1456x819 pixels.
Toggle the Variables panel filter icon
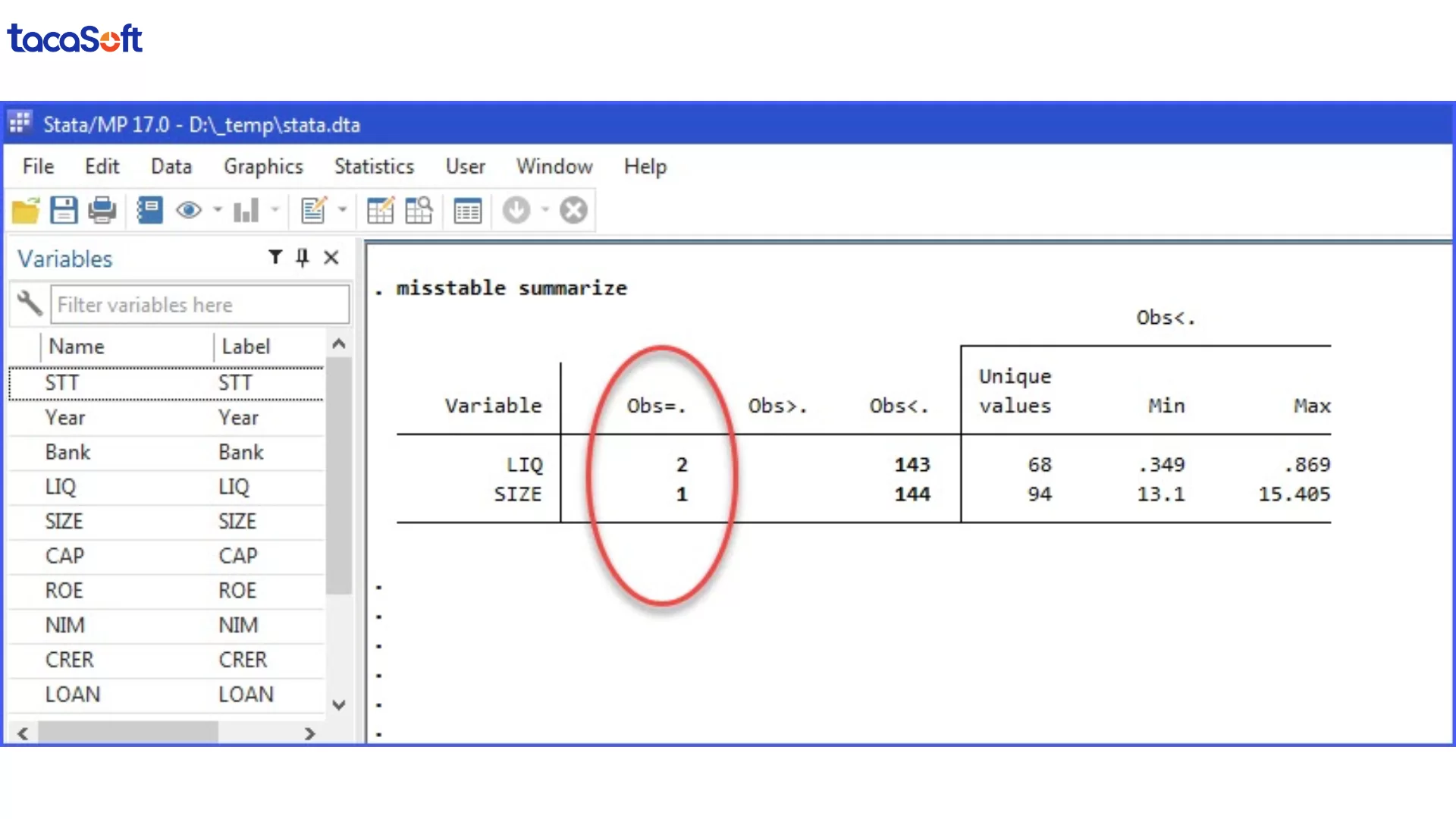(x=275, y=258)
